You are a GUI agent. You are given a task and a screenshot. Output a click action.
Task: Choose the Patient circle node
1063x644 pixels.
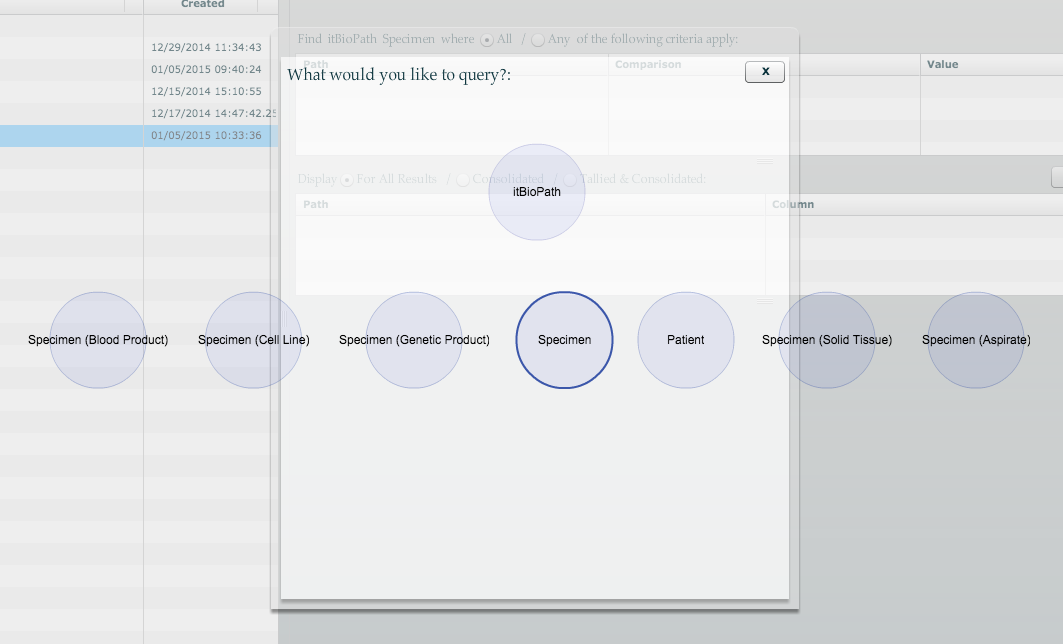click(x=685, y=340)
